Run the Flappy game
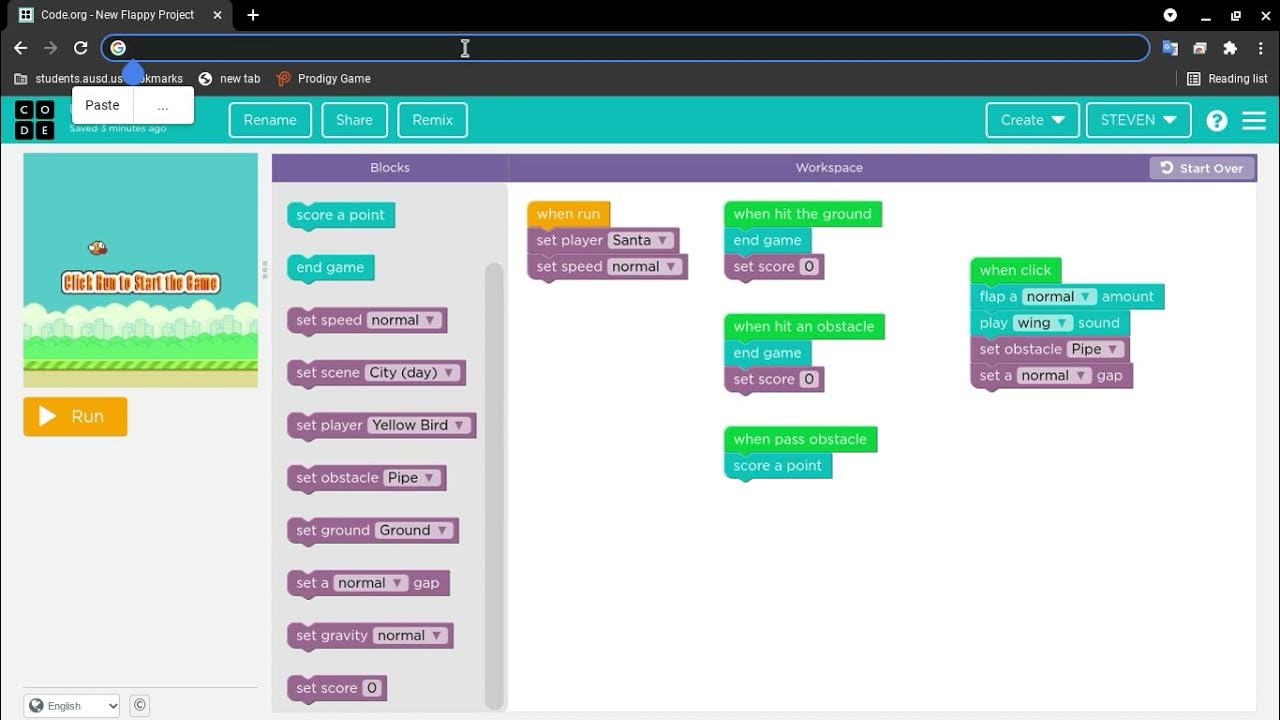The height and width of the screenshot is (720, 1280). (x=76, y=417)
